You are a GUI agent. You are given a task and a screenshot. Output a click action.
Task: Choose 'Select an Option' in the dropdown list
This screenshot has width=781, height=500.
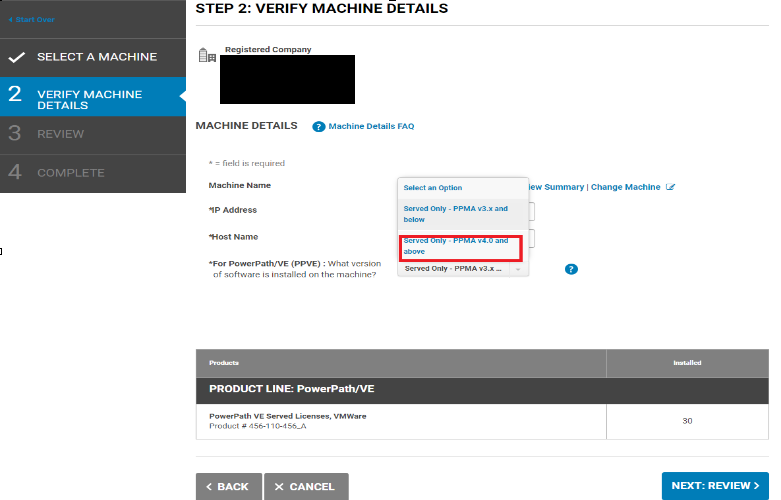click(x=433, y=188)
